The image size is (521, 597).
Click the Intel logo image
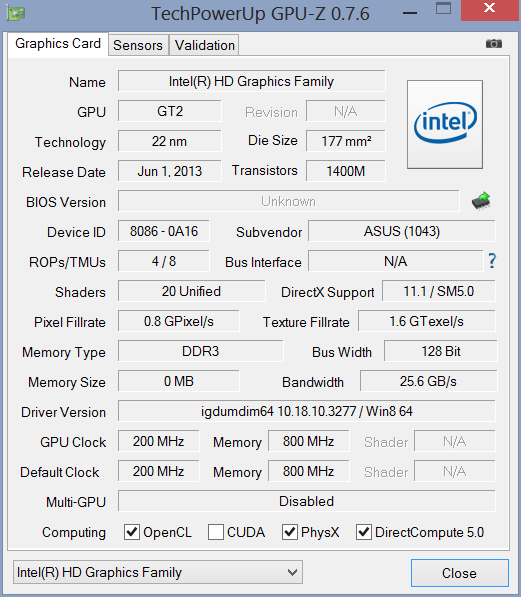tap(445, 124)
